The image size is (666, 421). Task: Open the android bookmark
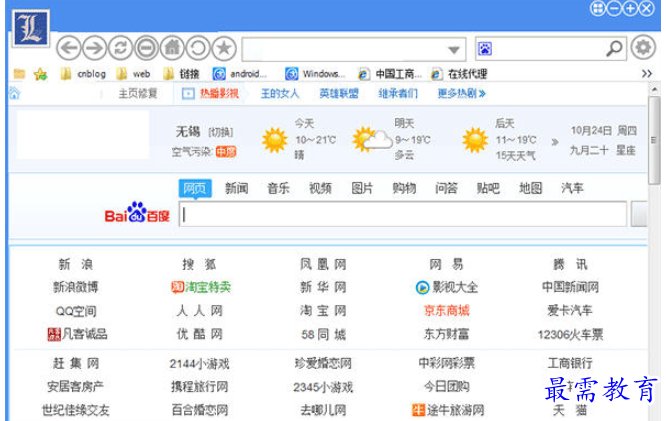[240, 74]
